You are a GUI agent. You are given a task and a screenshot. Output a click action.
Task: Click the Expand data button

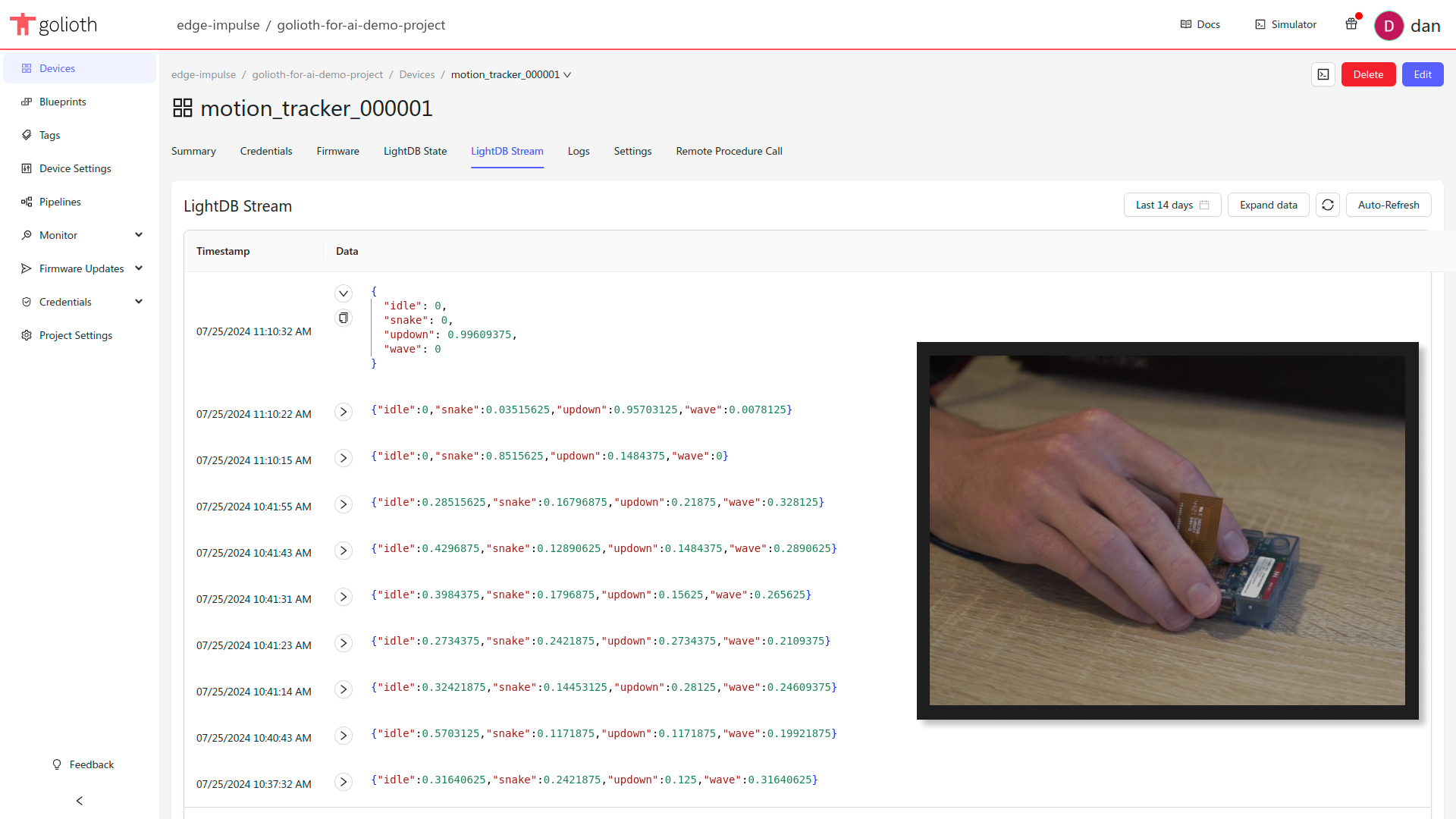[1269, 205]
